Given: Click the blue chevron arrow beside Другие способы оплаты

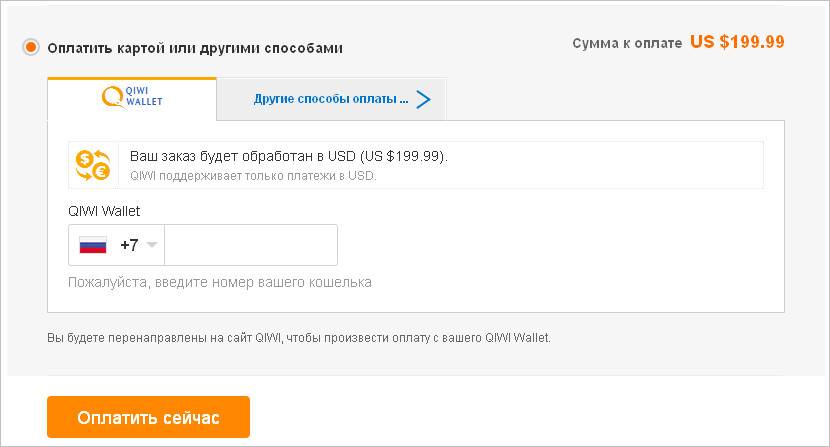Looking at the screenshot, I should point(423,99).
